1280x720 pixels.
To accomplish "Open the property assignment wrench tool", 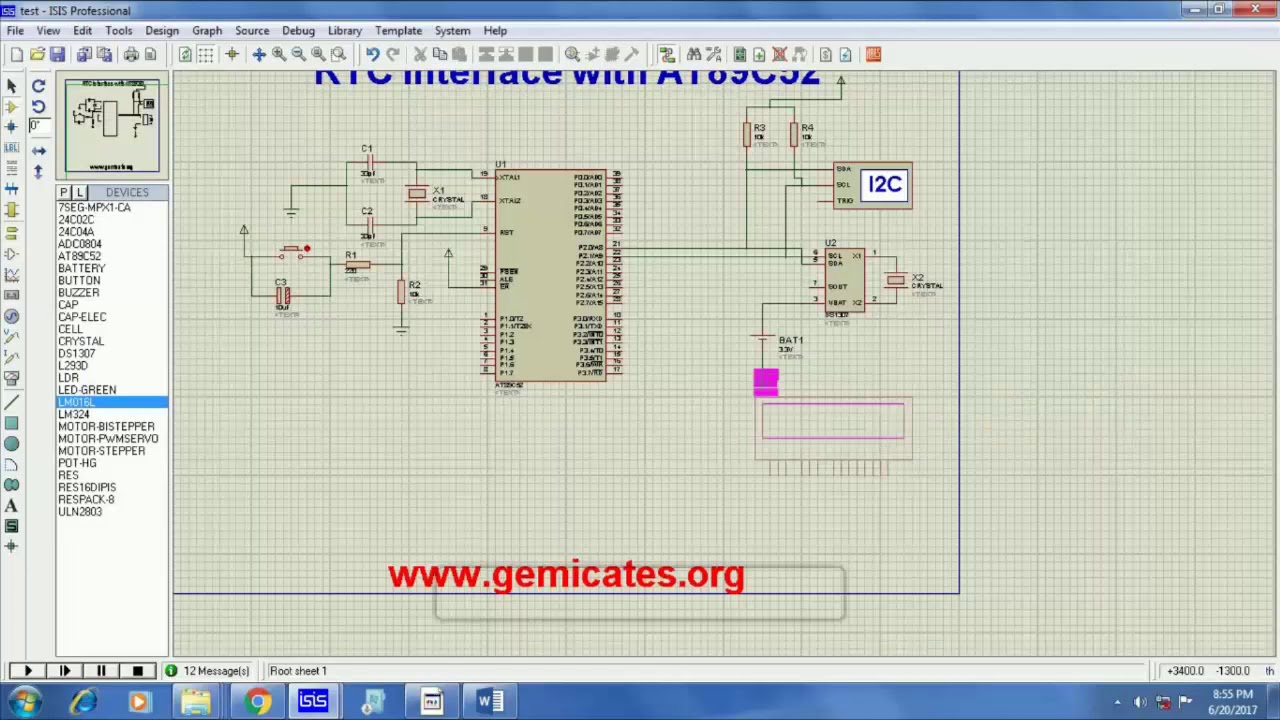I will (714, 54).
